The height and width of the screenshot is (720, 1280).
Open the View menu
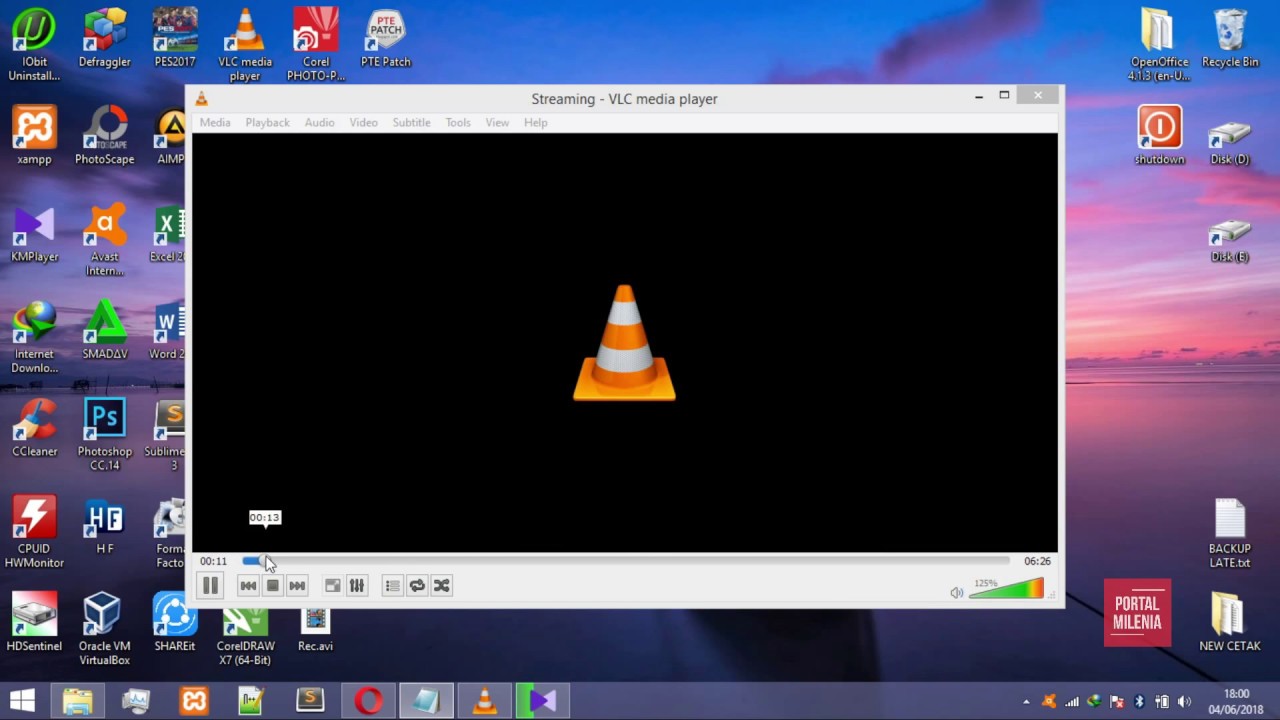pos(497,122)
